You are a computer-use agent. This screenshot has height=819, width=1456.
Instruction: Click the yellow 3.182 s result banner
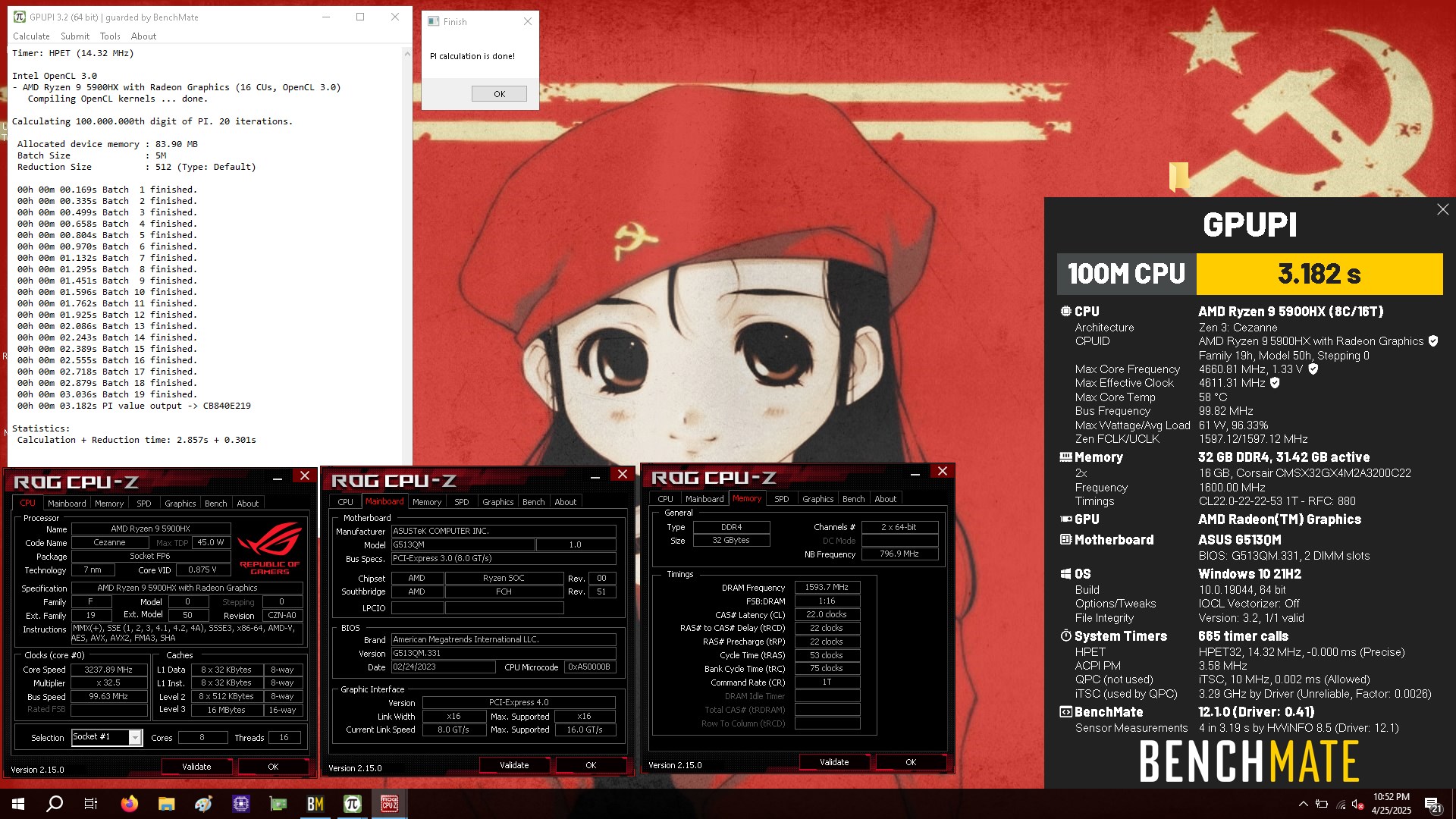[x=1319, y=274]
